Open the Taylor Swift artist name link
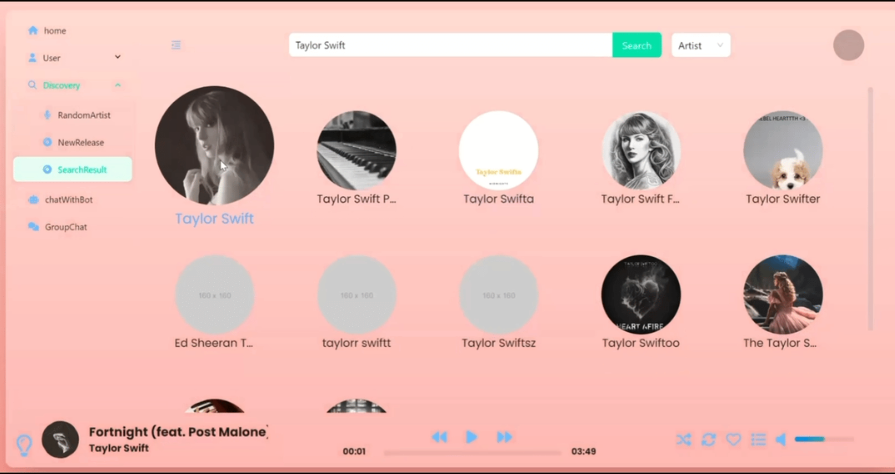 point(215,219)
